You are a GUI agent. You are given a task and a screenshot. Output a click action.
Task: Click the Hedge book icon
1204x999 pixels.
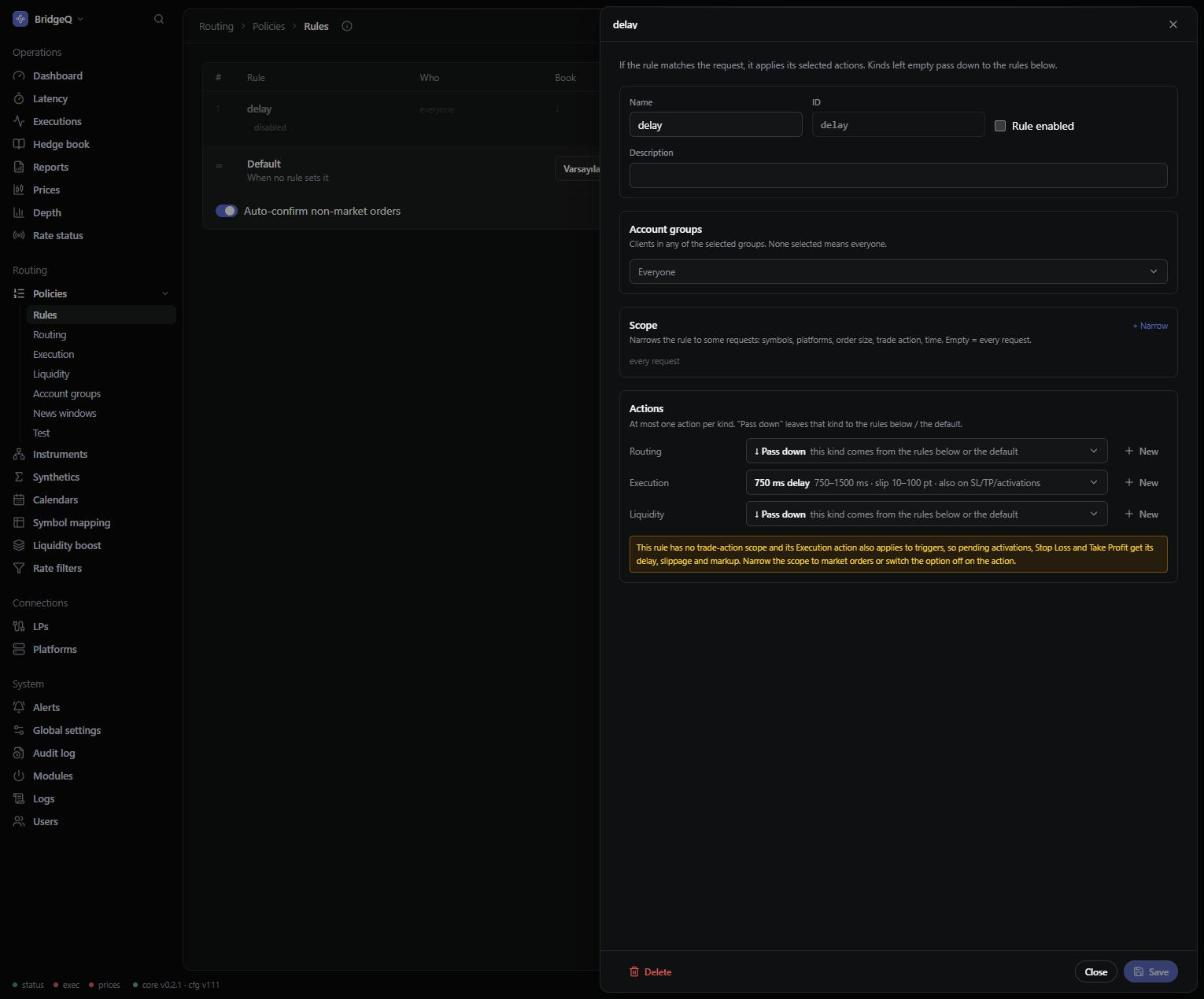19,144
